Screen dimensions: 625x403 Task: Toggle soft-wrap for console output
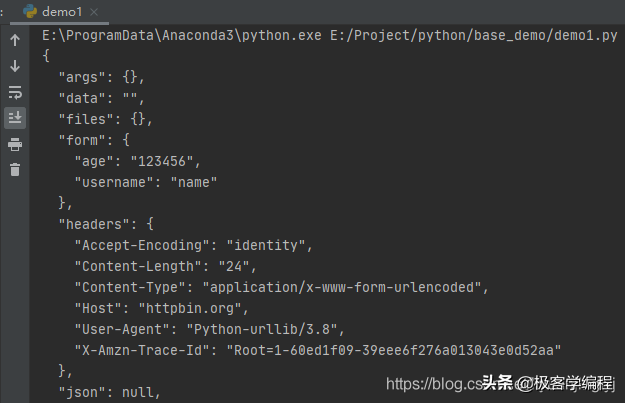[15, 92]
